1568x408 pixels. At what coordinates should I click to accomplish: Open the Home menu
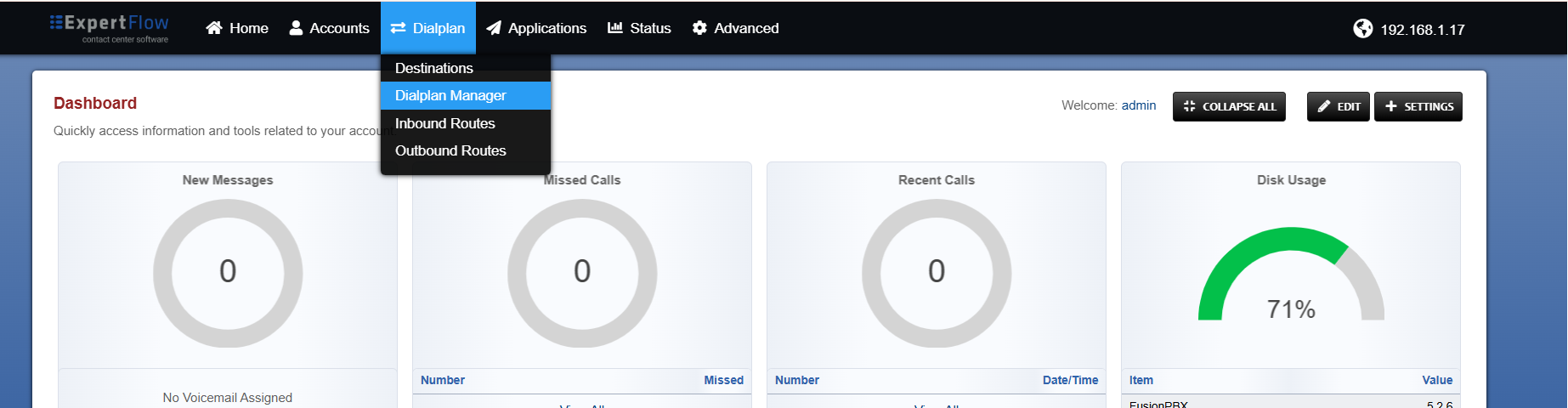click(x=237, y=28)
